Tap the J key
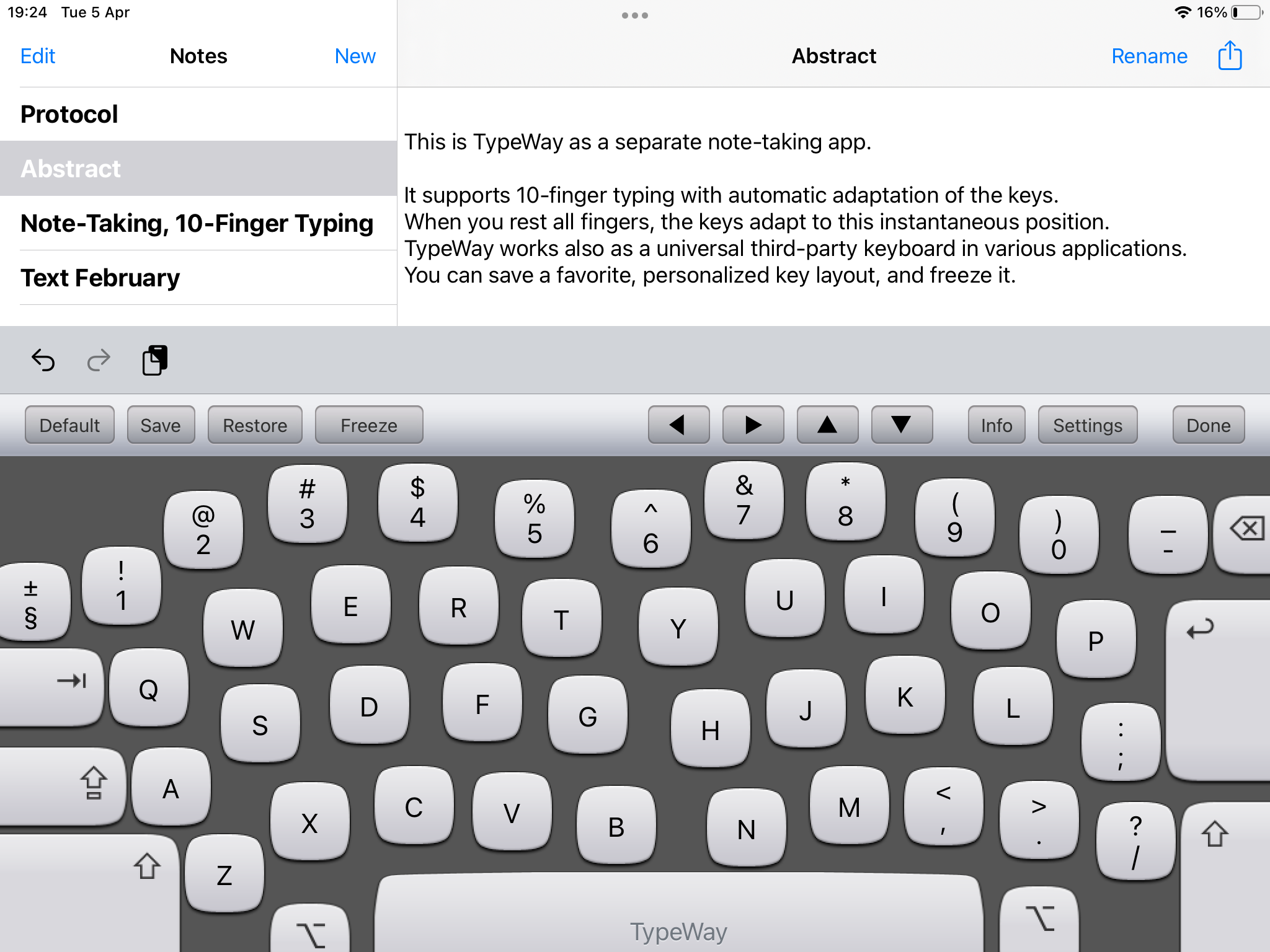This screenshot has width=1270, height=952. pyautogui.click(x=806, y=708)
